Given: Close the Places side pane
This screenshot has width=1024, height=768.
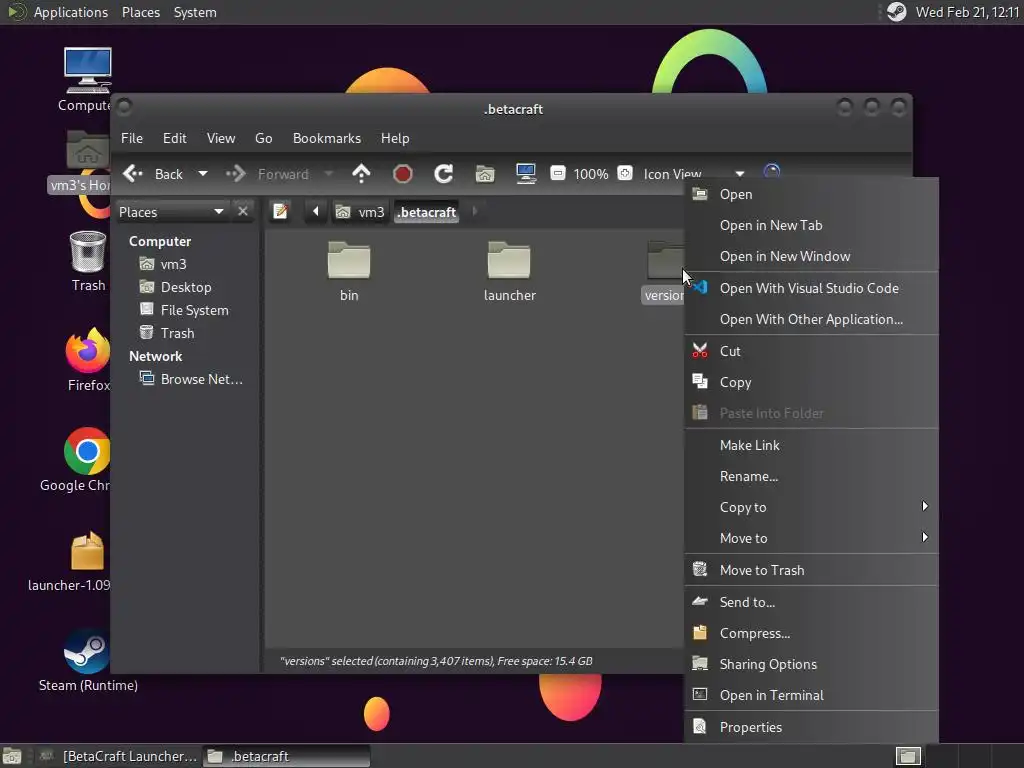Looking at the screenshot, I should pos(243,212).
